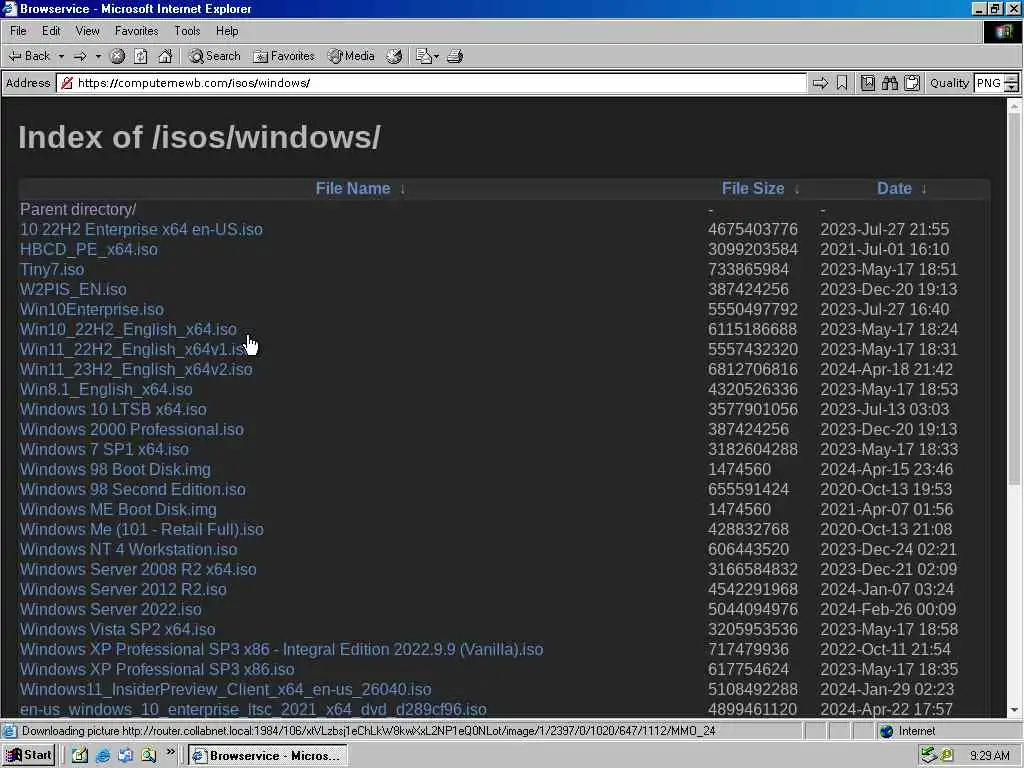Download 10 22H2 Enterprise x64 en-US.iso
This screenshot has height=768, width=1024.
141,230
